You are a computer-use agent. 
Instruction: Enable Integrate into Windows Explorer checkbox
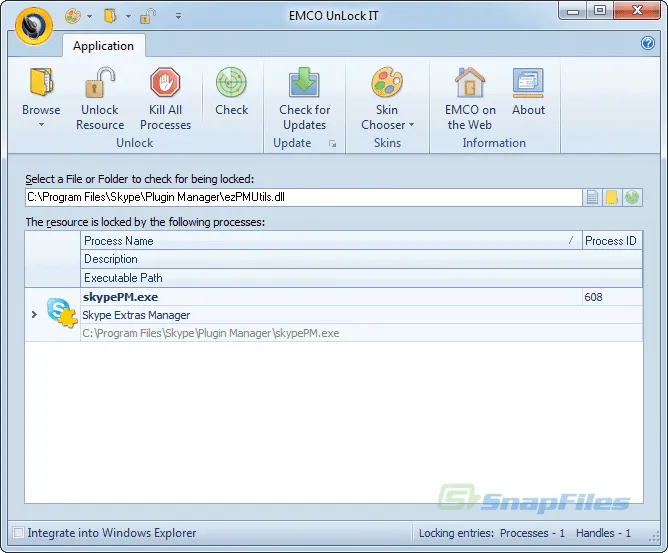click(x=18, y=533)
